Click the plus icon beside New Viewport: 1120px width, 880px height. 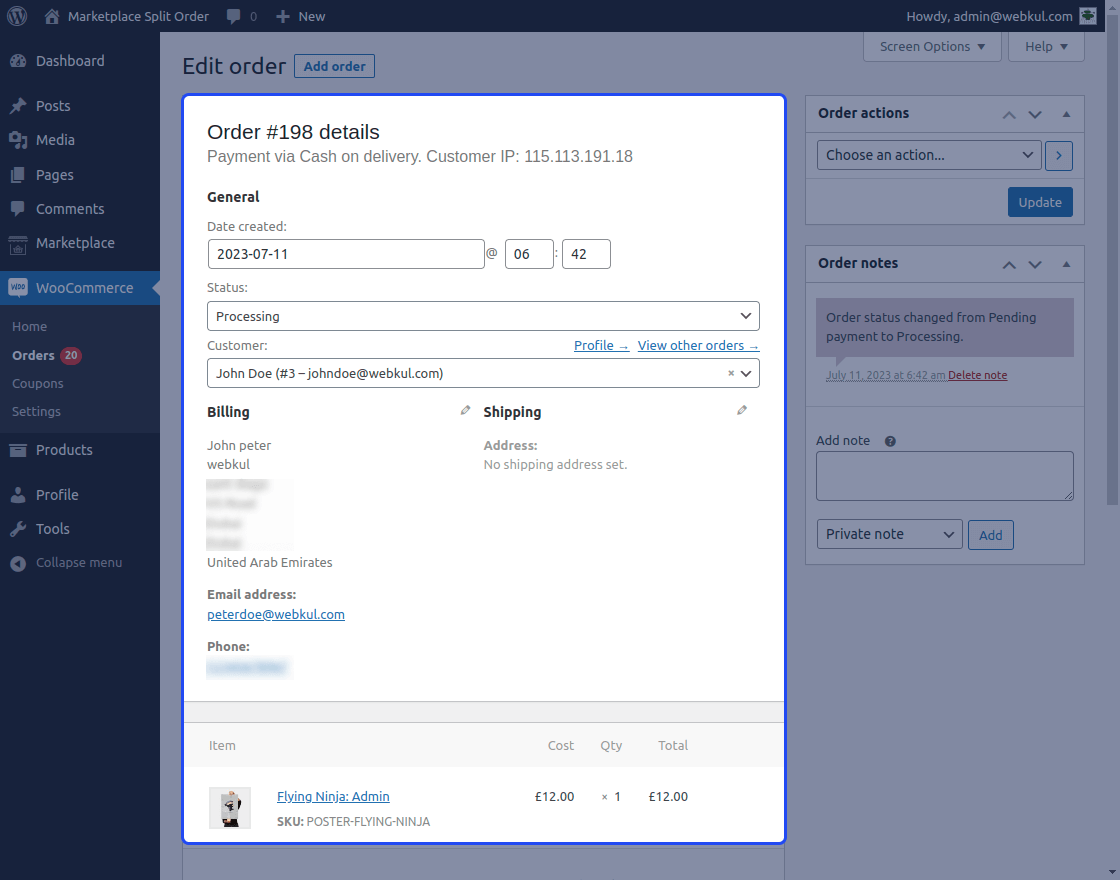tap(283, 16)
